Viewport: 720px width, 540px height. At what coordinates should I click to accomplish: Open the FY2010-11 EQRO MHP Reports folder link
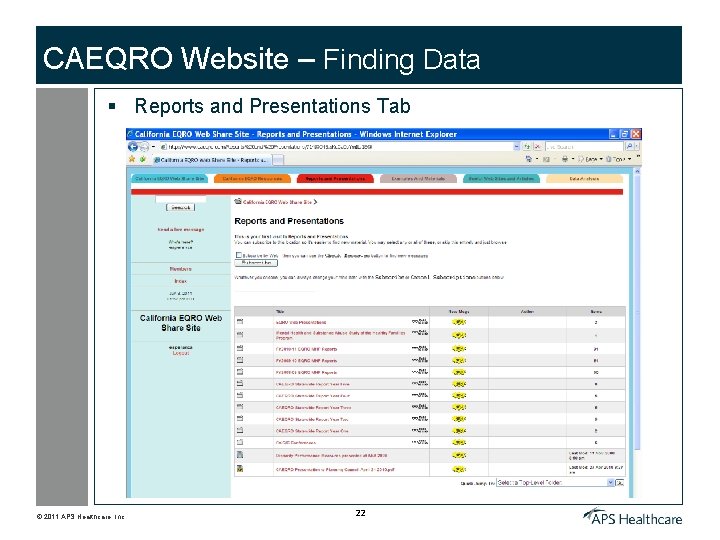pyautogui.click(x=306, y=349)
